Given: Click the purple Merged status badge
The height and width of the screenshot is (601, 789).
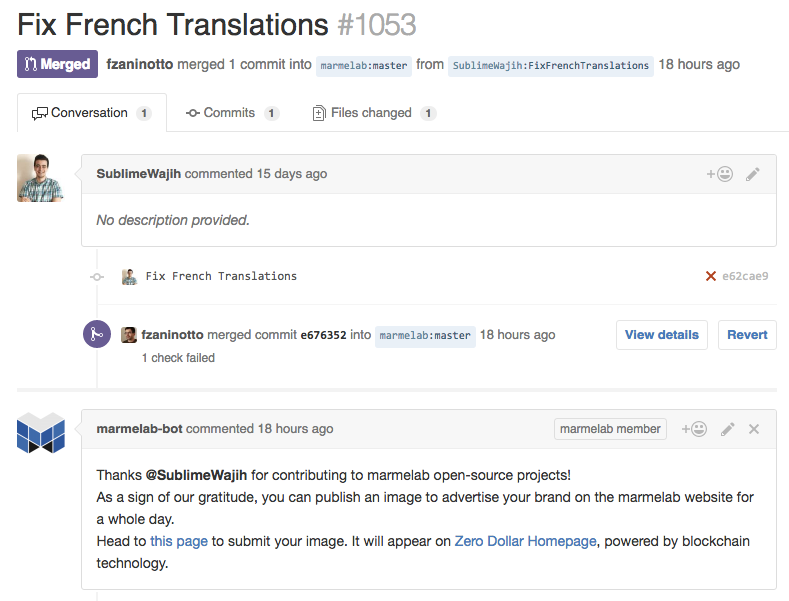Looking at the screenshot, I should pyautogui.click(x=57, y=64).
